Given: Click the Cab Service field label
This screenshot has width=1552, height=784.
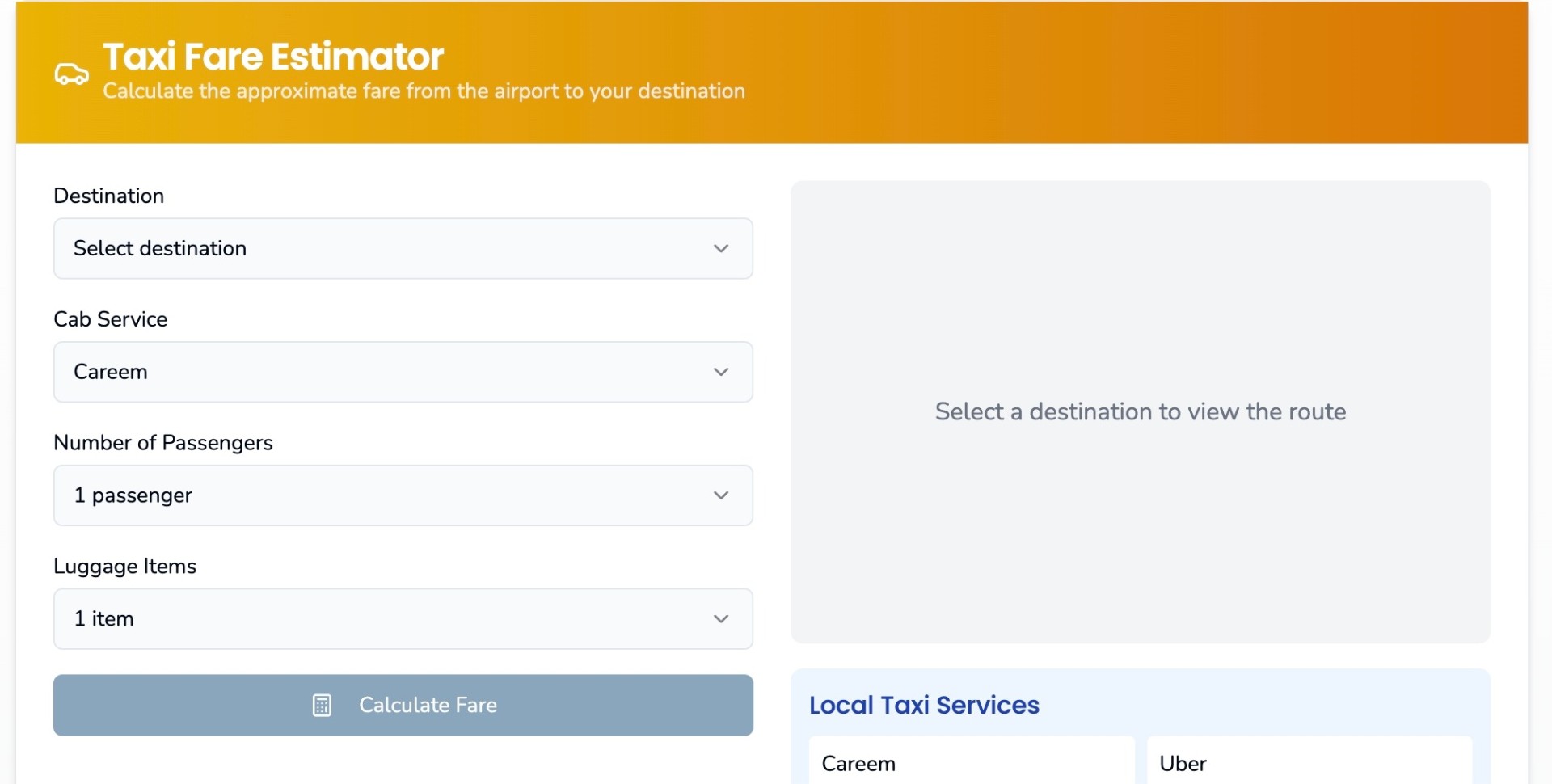Looking at the screenshot, I should click(111, 319).
